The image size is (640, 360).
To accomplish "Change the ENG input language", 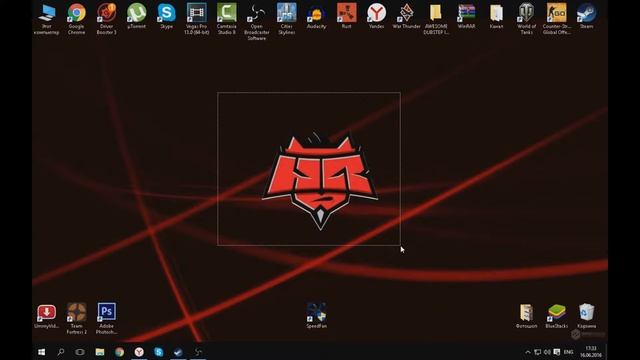I will click(x=569, y=352).
